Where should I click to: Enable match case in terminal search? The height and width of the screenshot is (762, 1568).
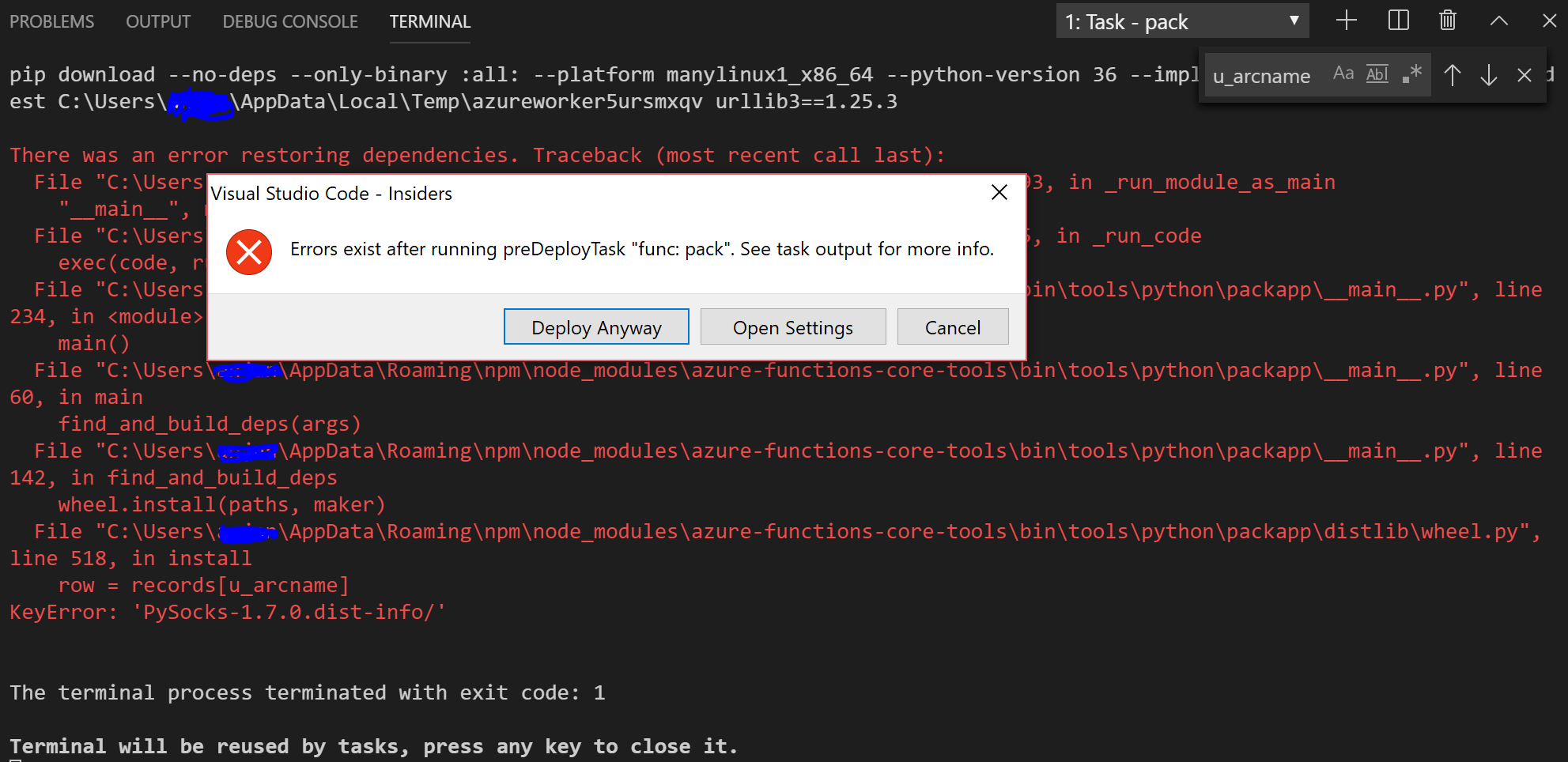click(x=1343, y=74)
